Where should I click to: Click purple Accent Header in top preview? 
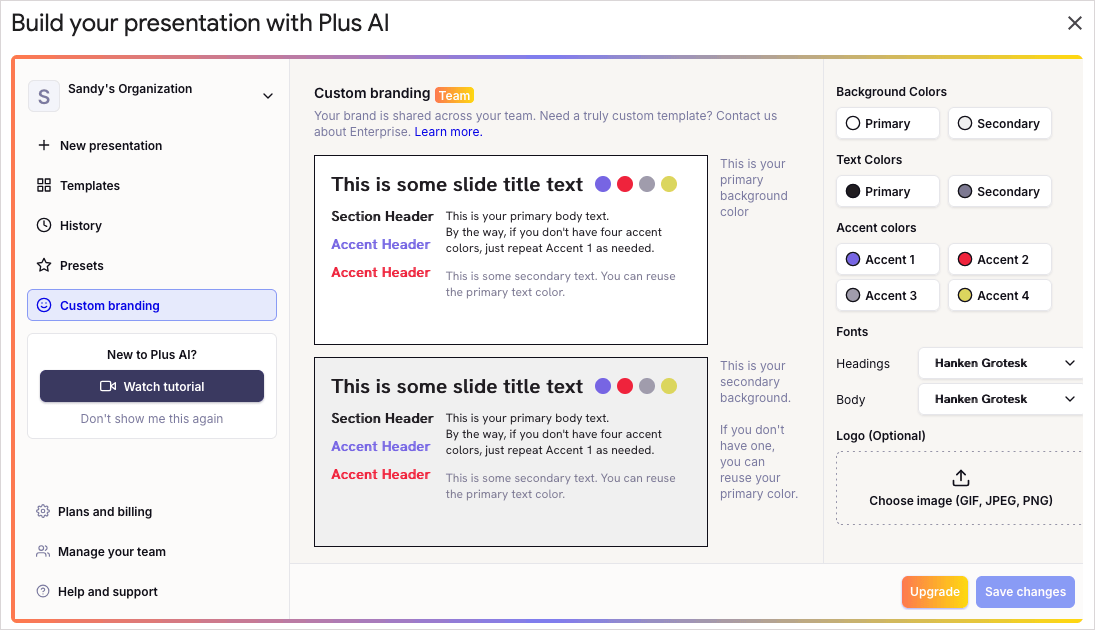point(381,244)
